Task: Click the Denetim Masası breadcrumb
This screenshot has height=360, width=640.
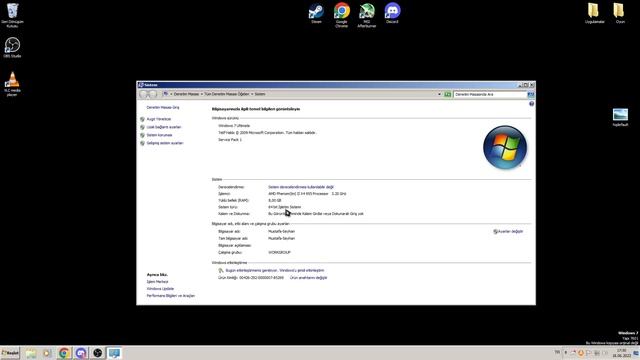Action: pyautogui.click(x=187, y=94)
